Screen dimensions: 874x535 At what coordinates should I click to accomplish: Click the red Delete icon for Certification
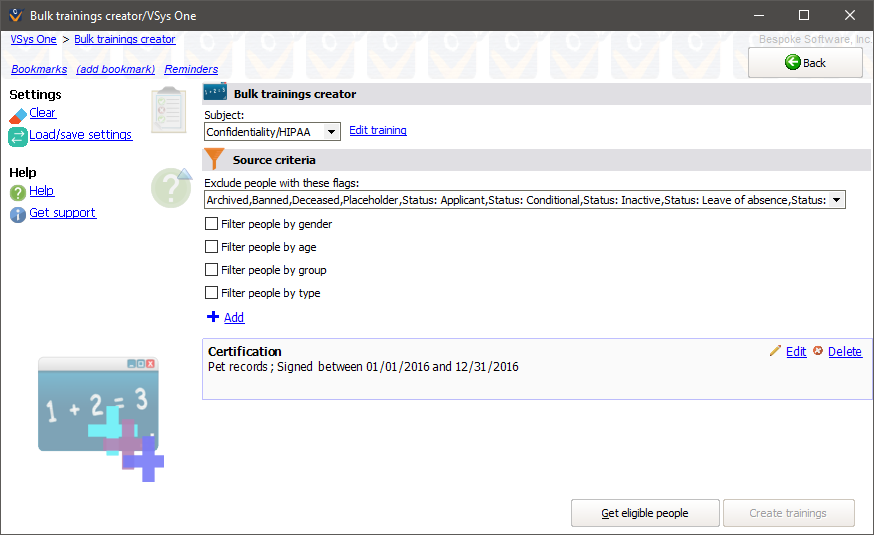(x=818, y=351)
